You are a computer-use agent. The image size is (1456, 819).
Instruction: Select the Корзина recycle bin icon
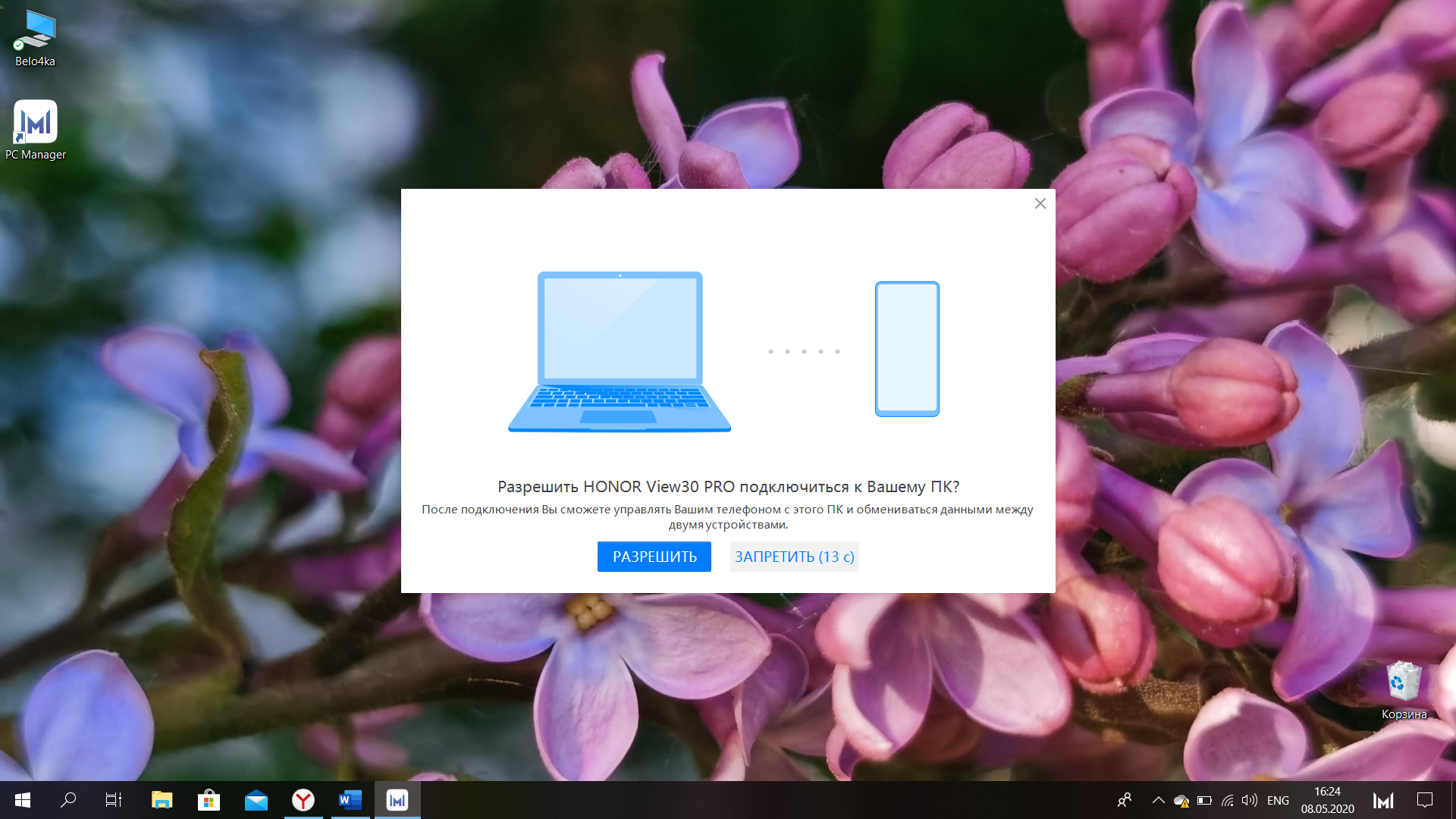click(x=1404, y=690)
